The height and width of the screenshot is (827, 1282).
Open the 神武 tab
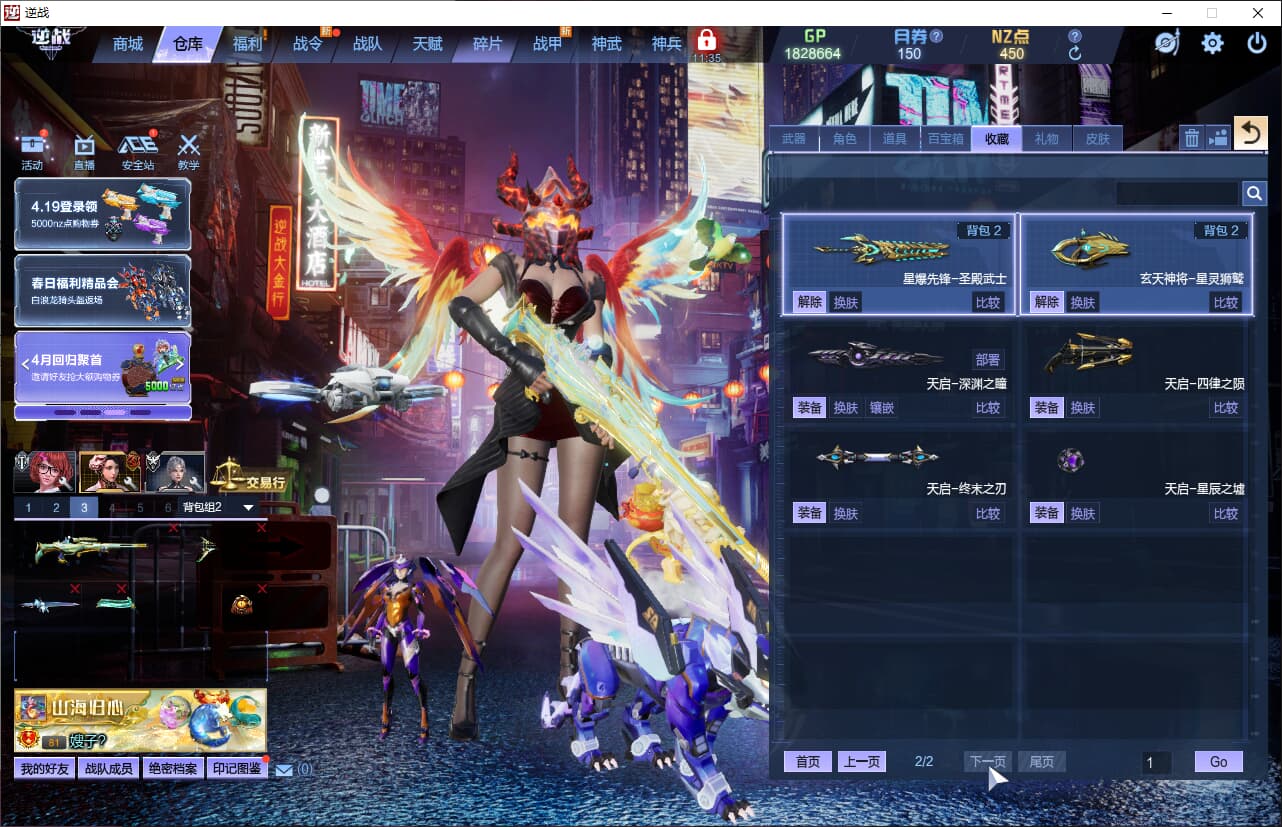[x=607, y=44]
